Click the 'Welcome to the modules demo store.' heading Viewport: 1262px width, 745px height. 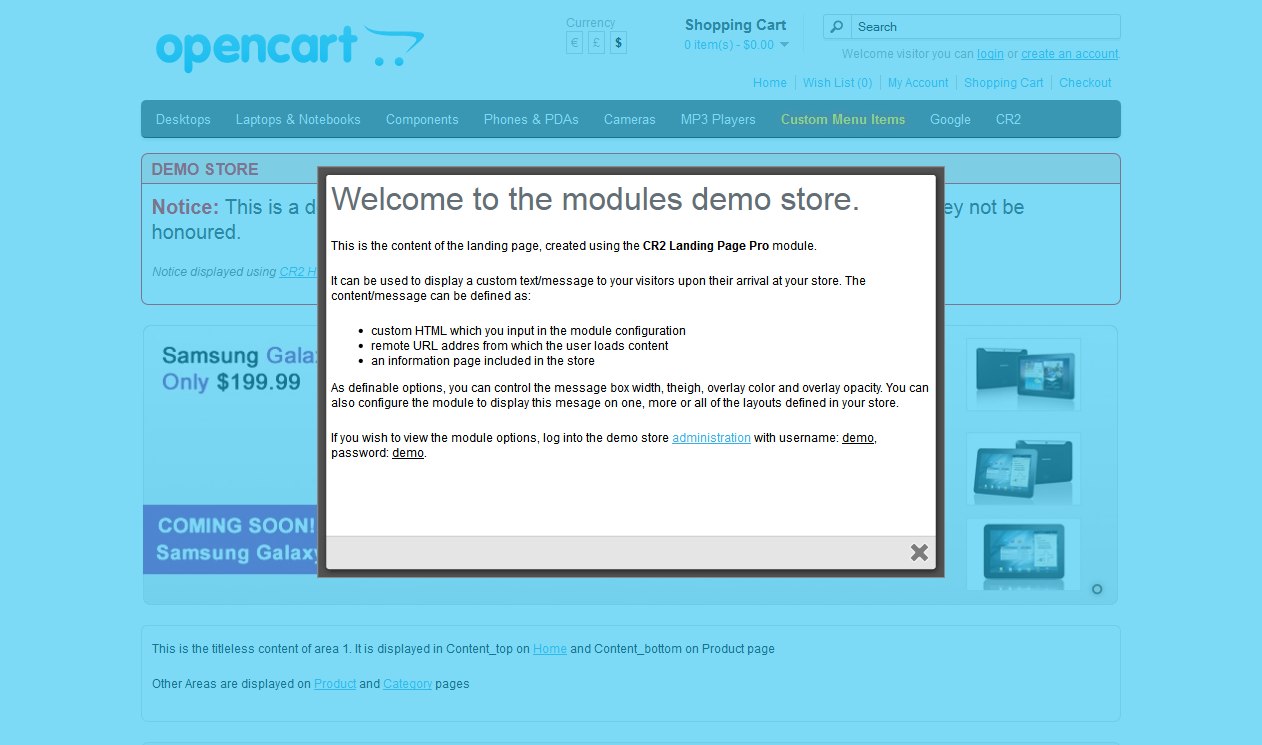595,199
